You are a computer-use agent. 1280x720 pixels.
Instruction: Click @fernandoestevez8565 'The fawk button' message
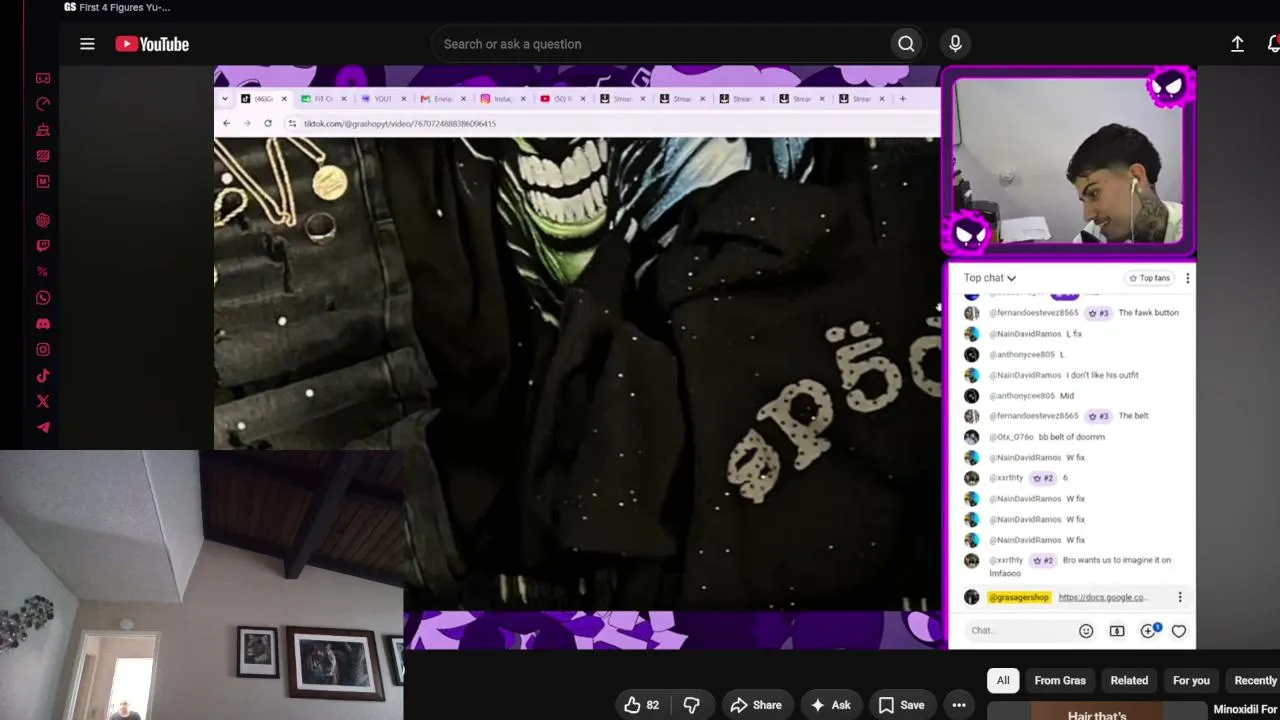click(x=1072, y=313)
